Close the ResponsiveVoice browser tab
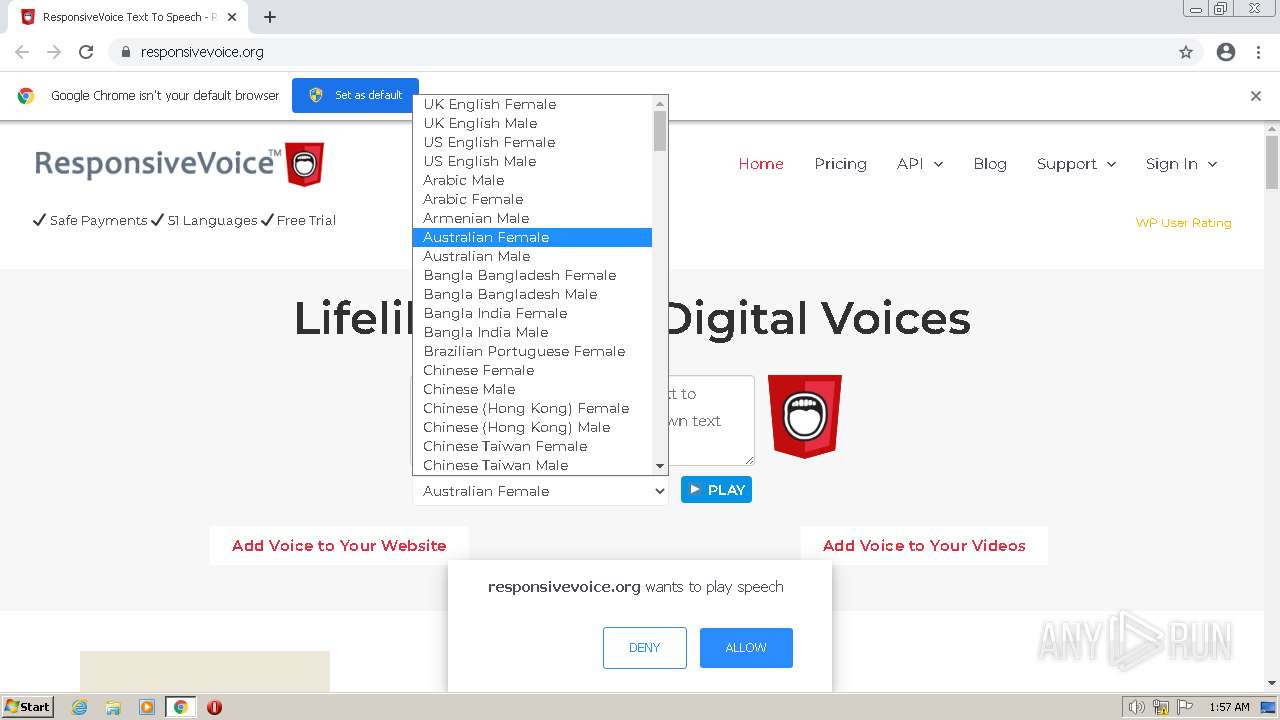The height and width of the screenshot is (720, 1280). click(x=232, y=17)
